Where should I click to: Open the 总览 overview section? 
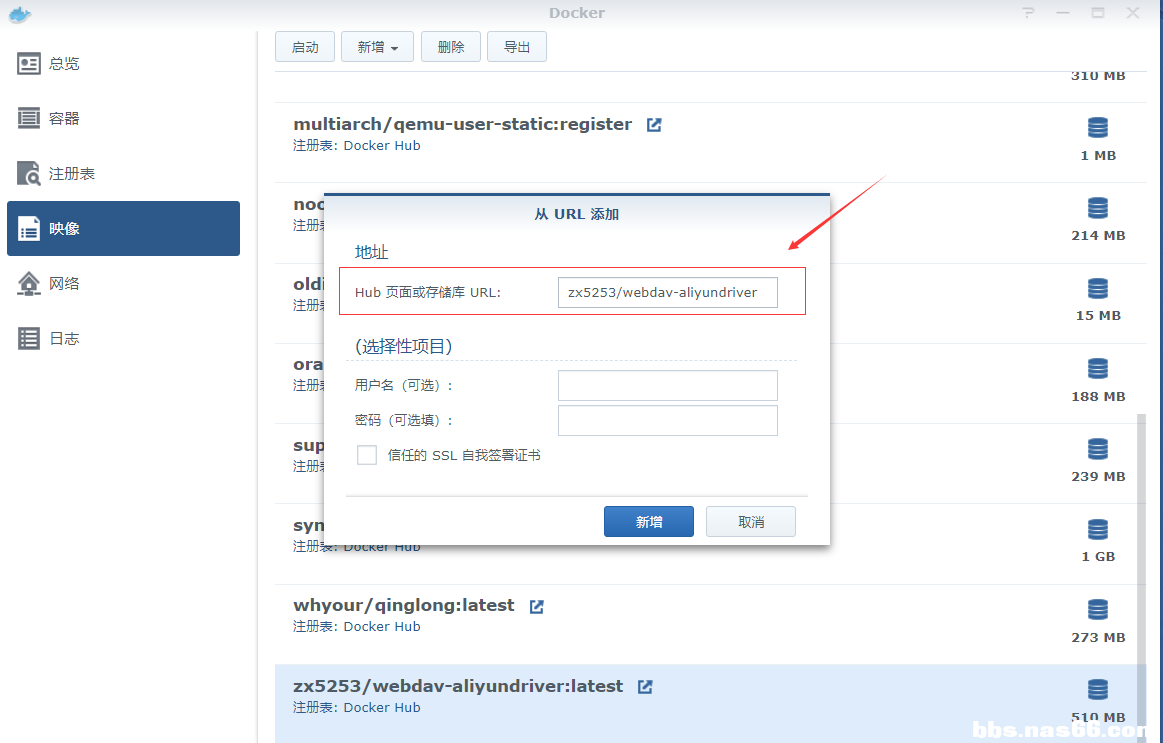123,64
